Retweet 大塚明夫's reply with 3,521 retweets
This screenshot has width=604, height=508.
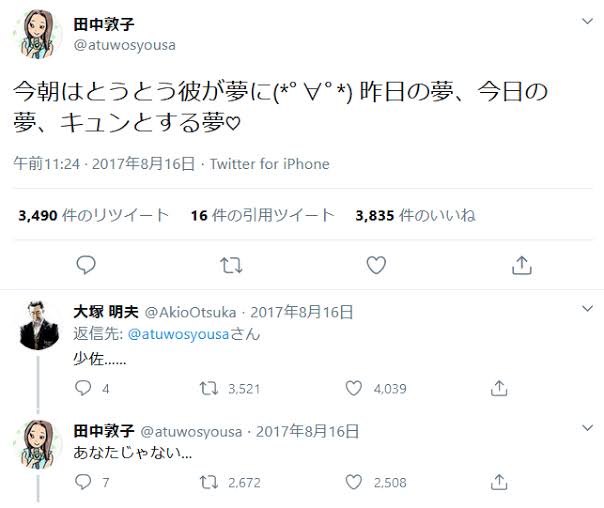[x=209, y=388]
